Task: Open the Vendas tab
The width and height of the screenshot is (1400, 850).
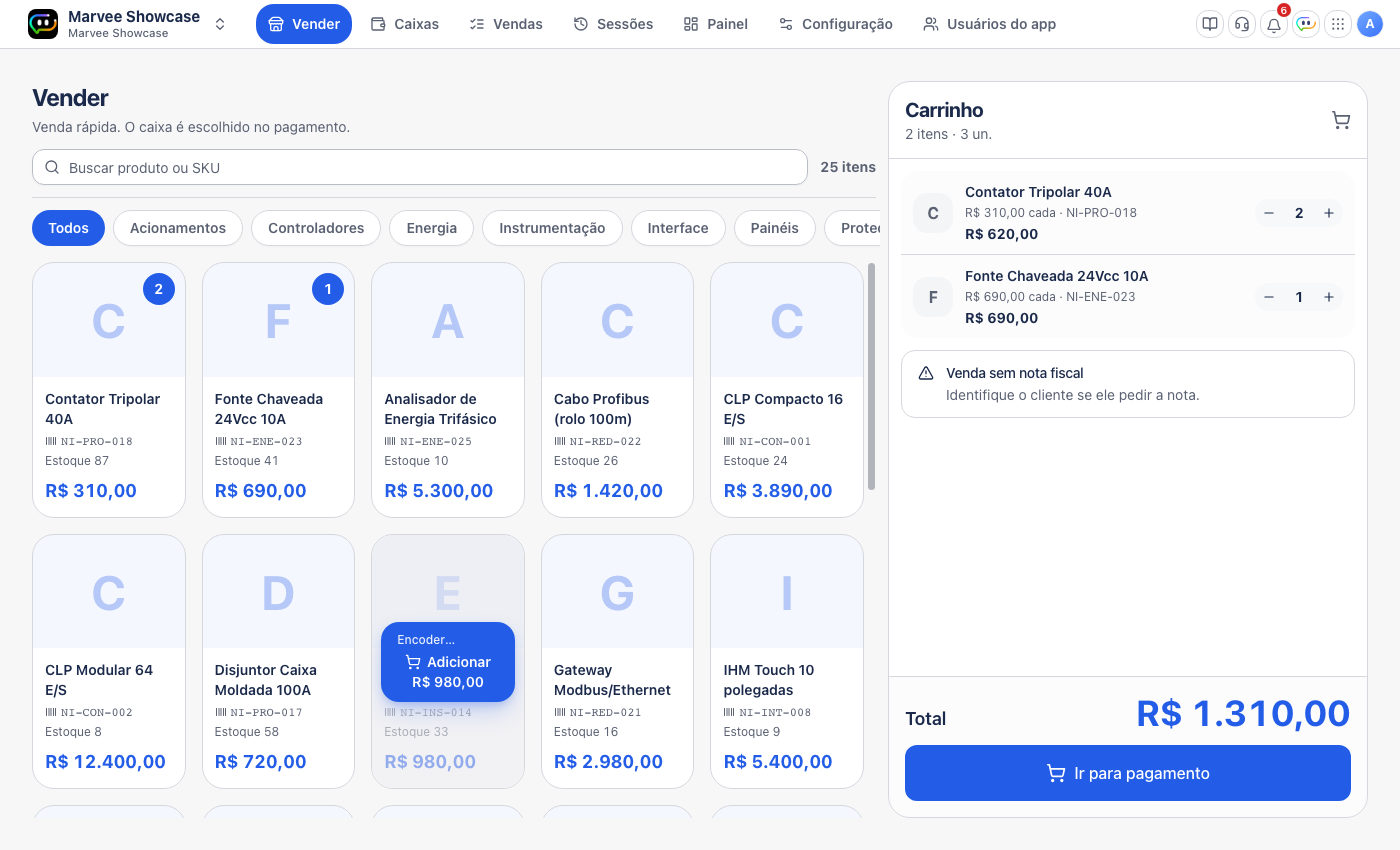Action: click(506, 24)
